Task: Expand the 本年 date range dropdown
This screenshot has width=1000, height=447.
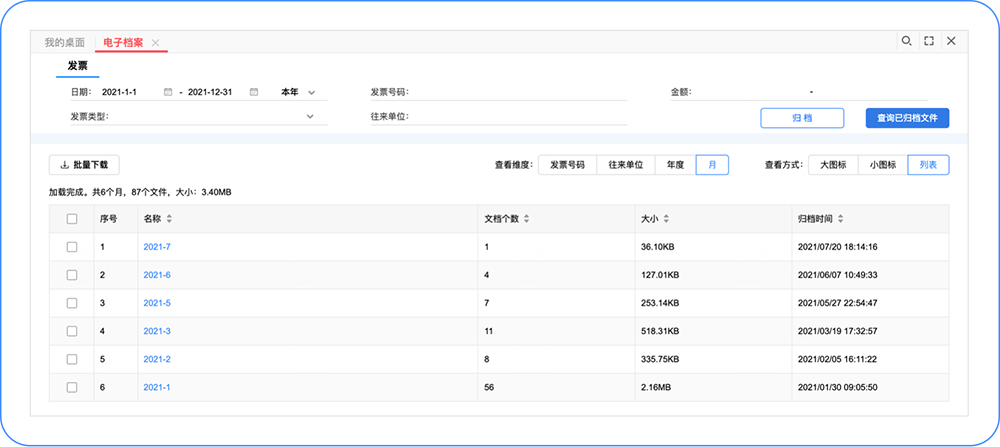Action: tap(311, 93)
